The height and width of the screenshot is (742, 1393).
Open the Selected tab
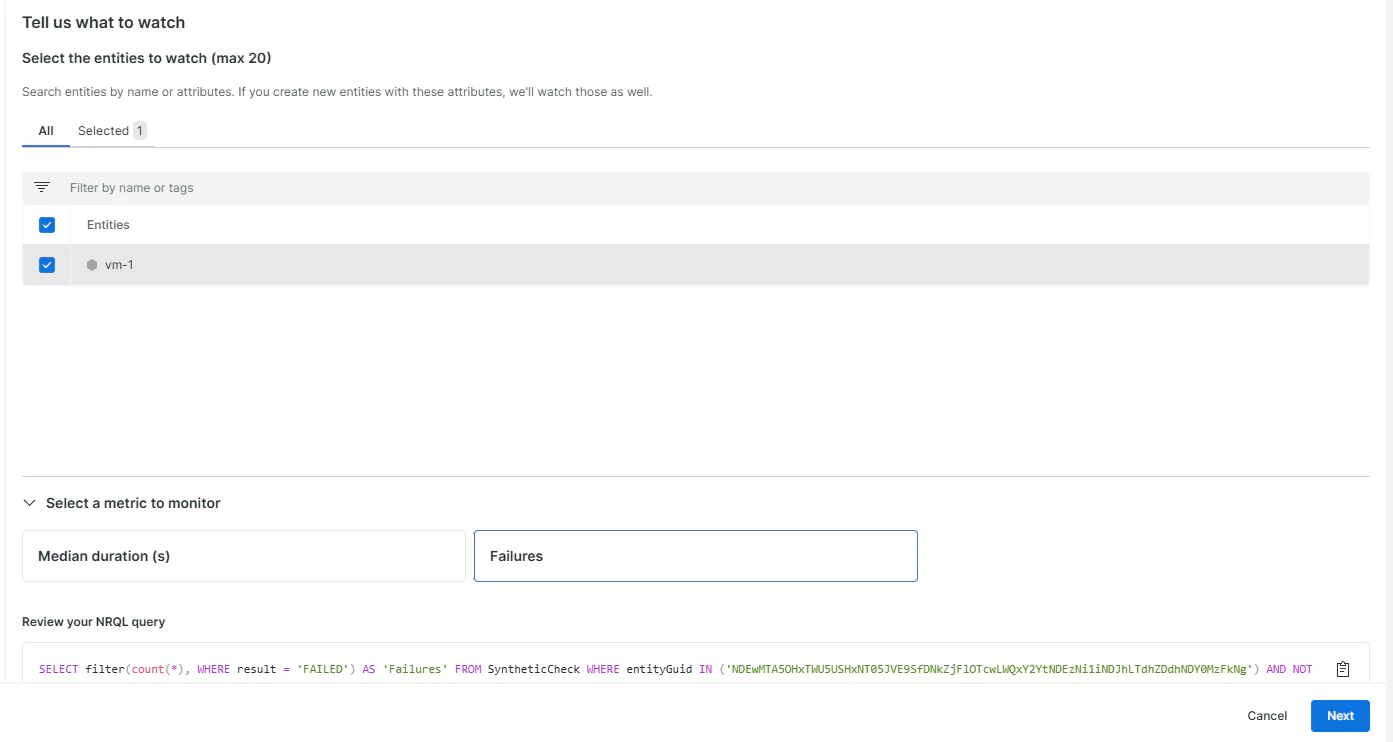point(112,131)
